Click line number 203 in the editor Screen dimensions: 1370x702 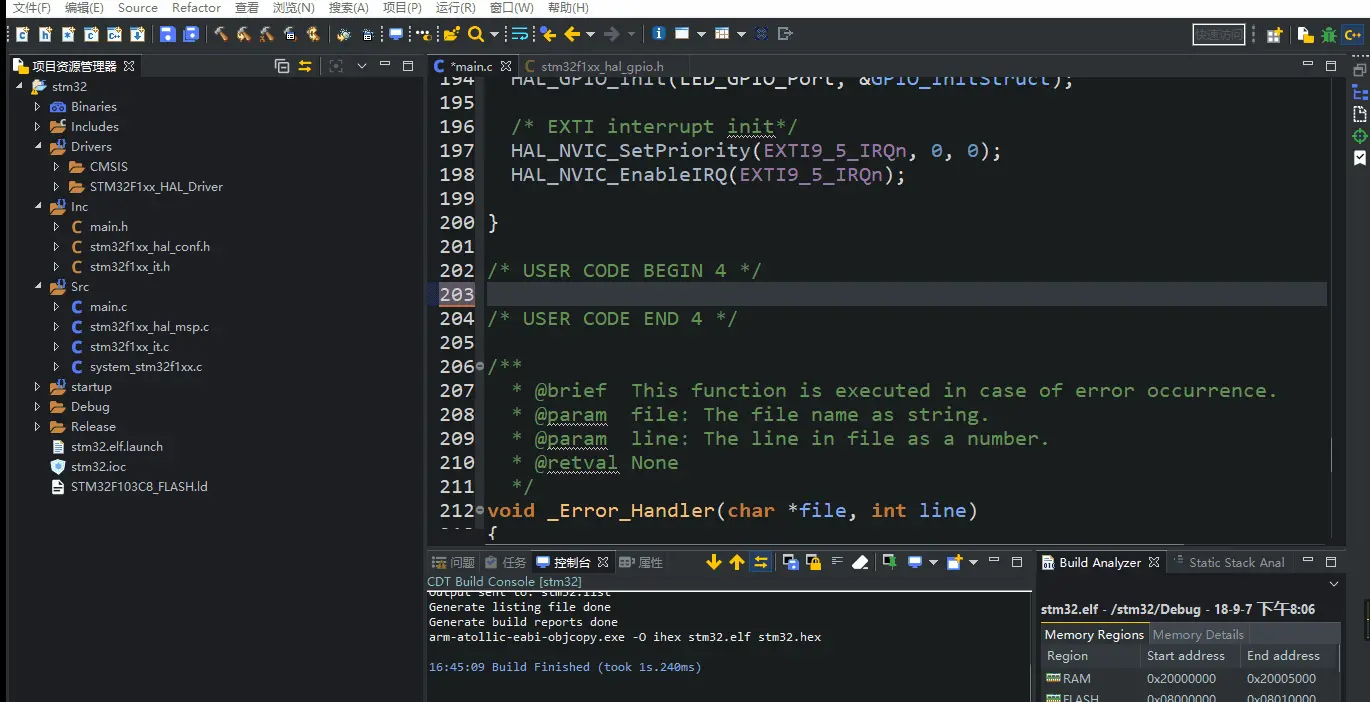pos(457,294)
